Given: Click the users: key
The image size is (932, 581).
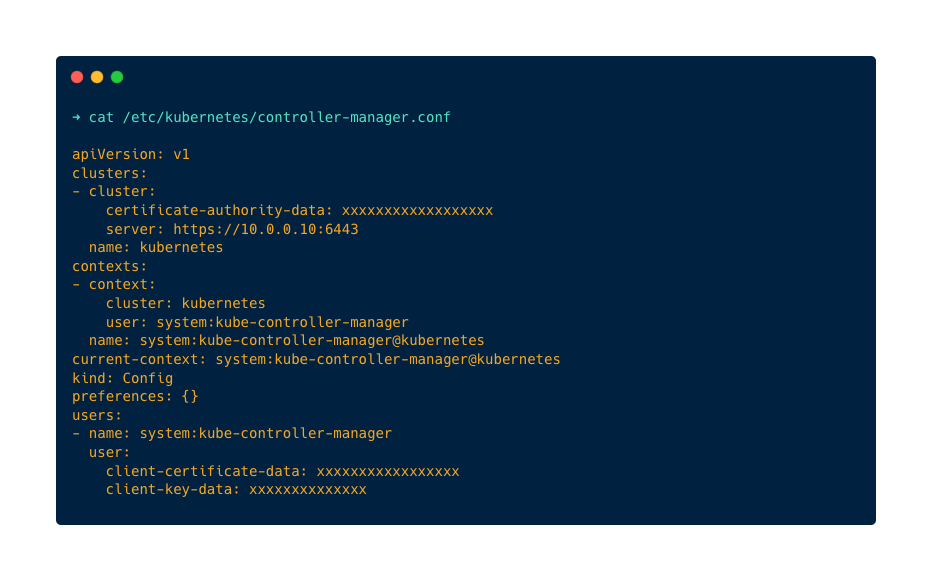Looking at the screenshot, I should tap(97, 415).
